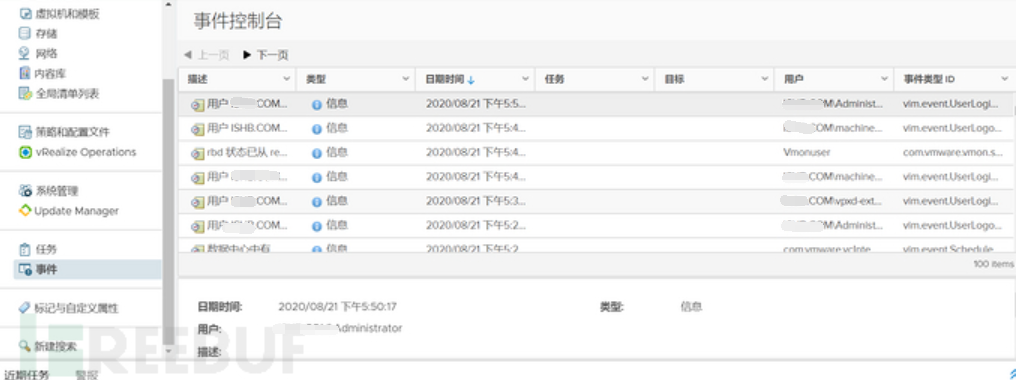Select rbd 状态已从 re... description cell
Viewport: 1016px width, 380px height.
[x=247, y=152]
